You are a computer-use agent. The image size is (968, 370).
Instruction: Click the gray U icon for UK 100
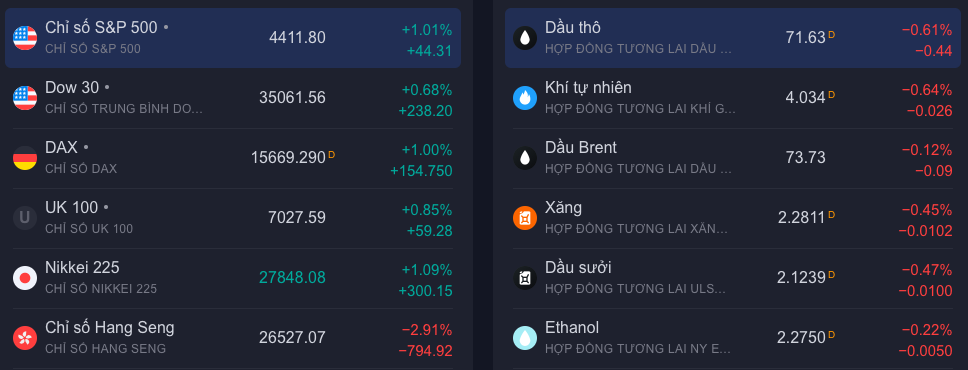coord(25,218)
